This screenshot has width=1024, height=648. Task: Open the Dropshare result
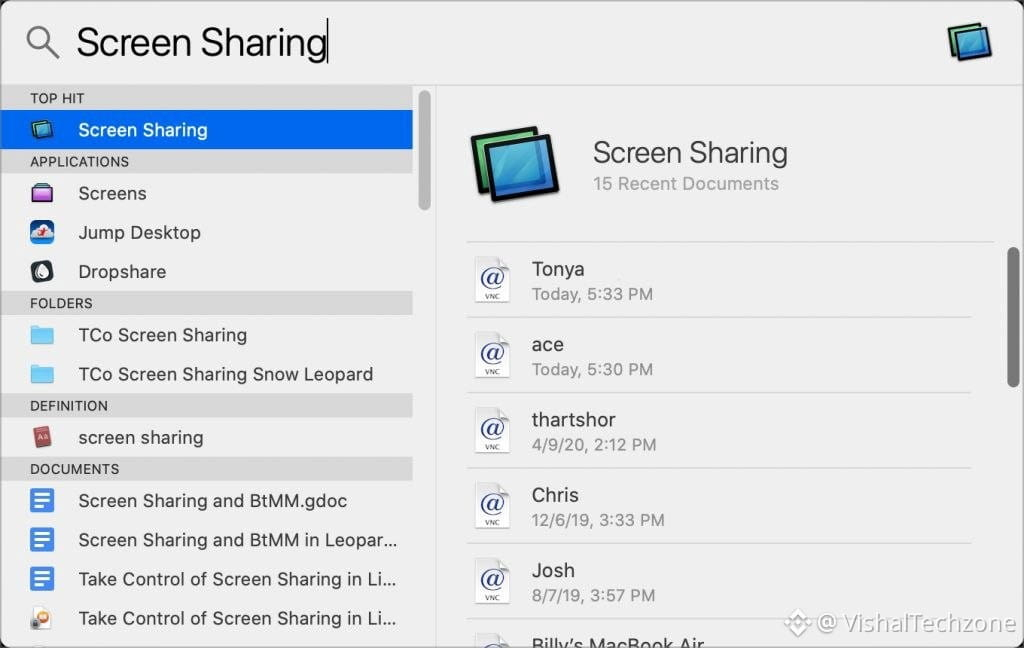[x=206, y=272]
